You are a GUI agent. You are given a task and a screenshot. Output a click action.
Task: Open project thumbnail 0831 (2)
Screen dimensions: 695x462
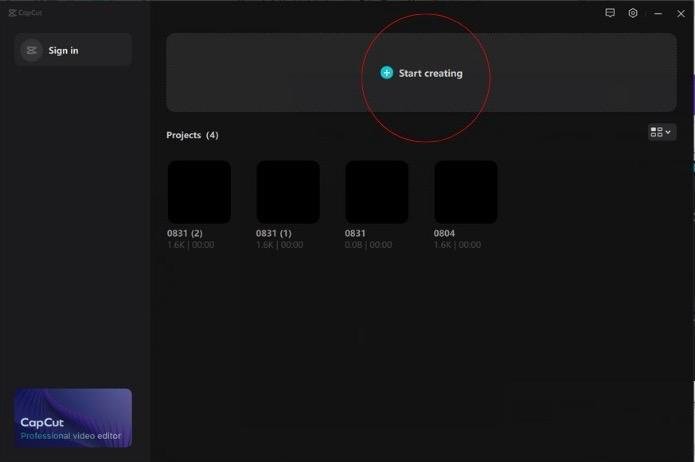199,192
